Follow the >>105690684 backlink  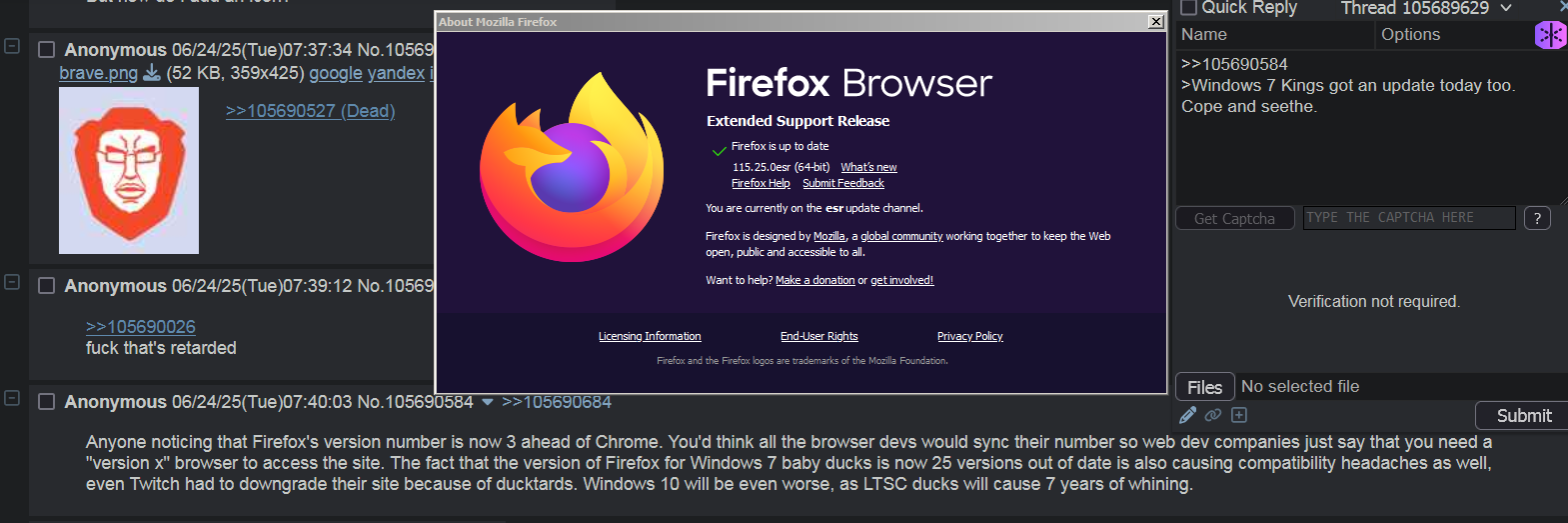coord(557,402)
